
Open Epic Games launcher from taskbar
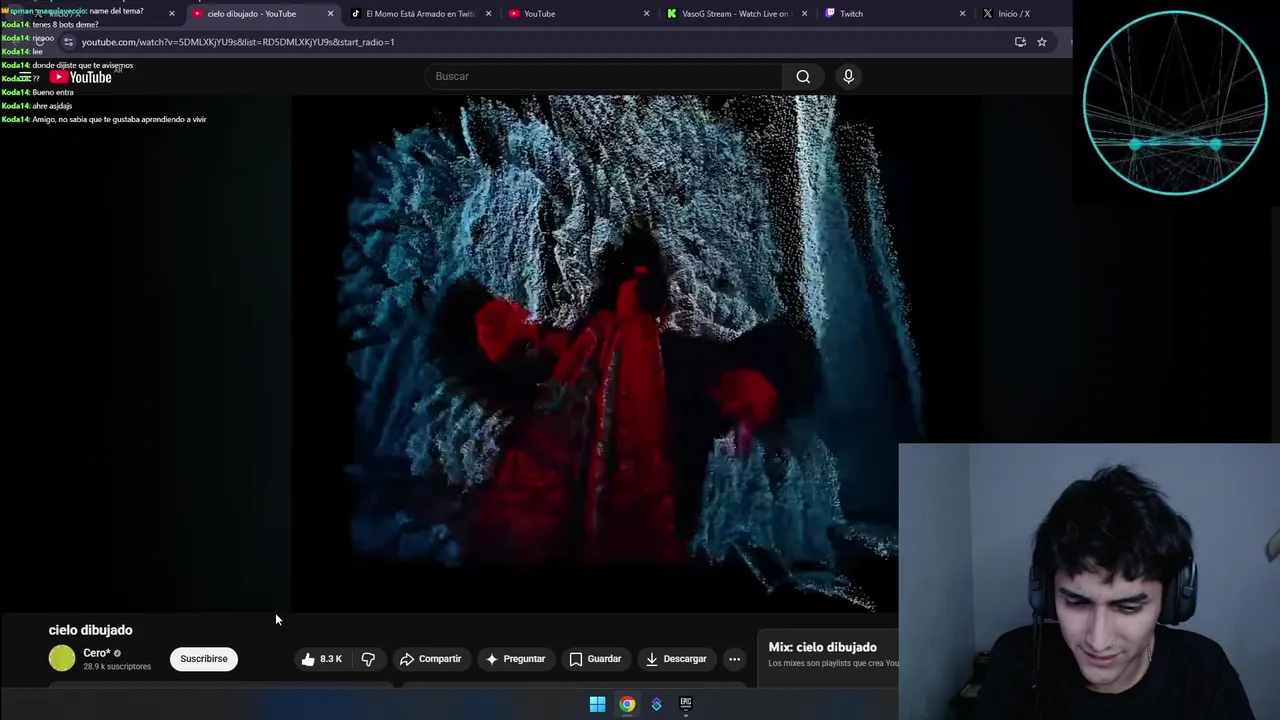tap(686, 704)
